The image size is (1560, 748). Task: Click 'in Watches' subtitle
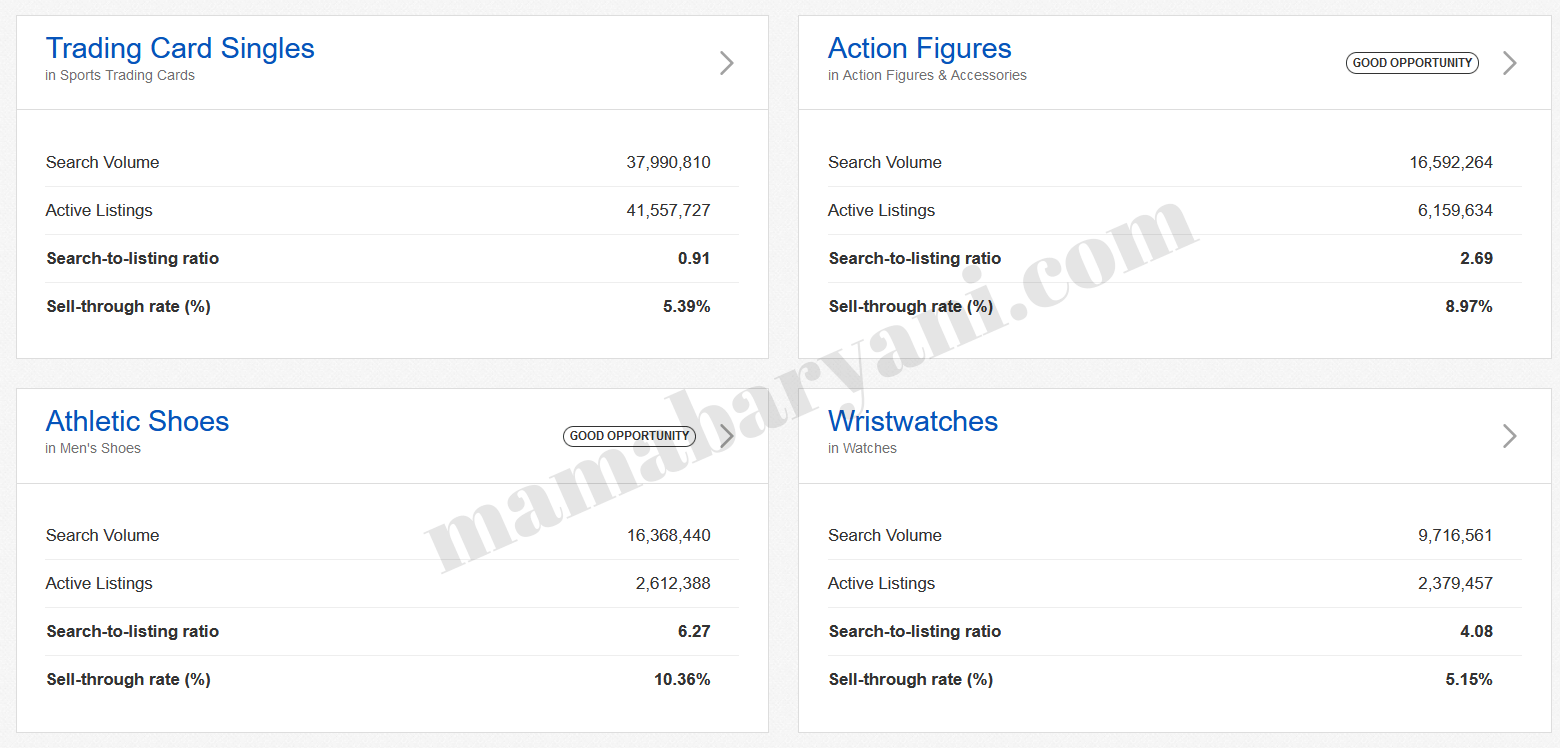click(x=862, y=449)
